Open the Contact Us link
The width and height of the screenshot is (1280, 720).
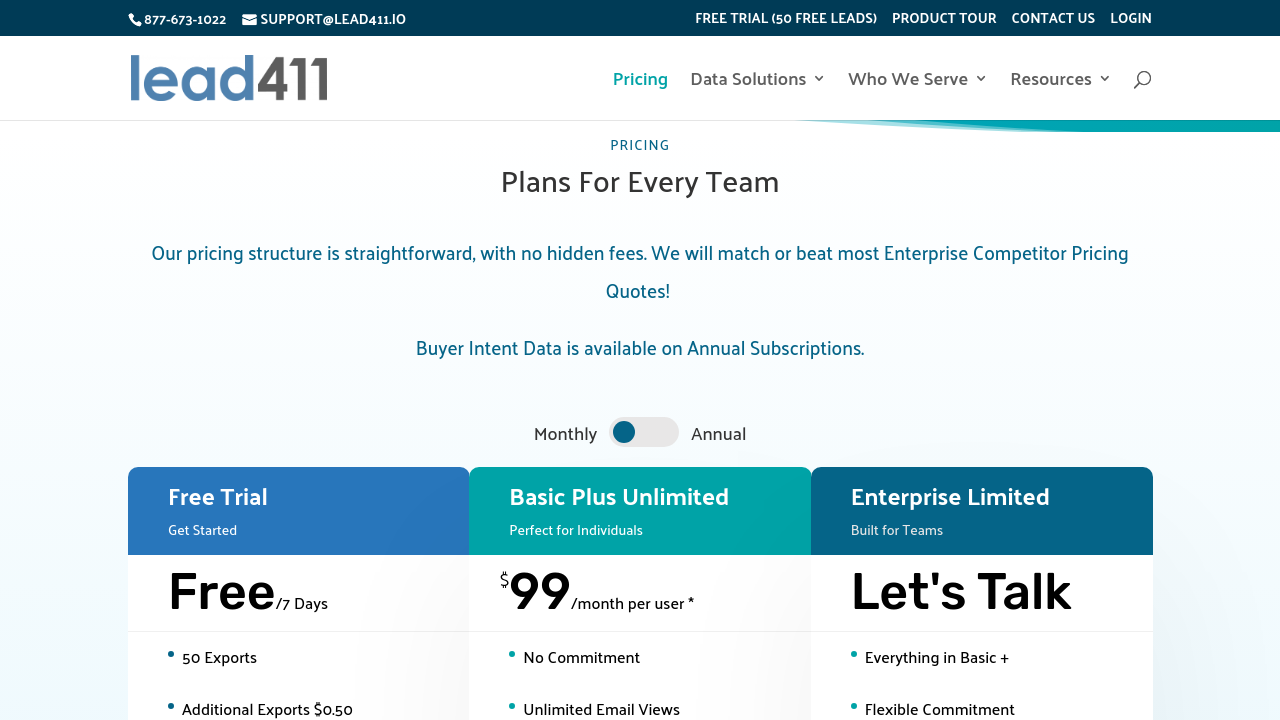1053,18
